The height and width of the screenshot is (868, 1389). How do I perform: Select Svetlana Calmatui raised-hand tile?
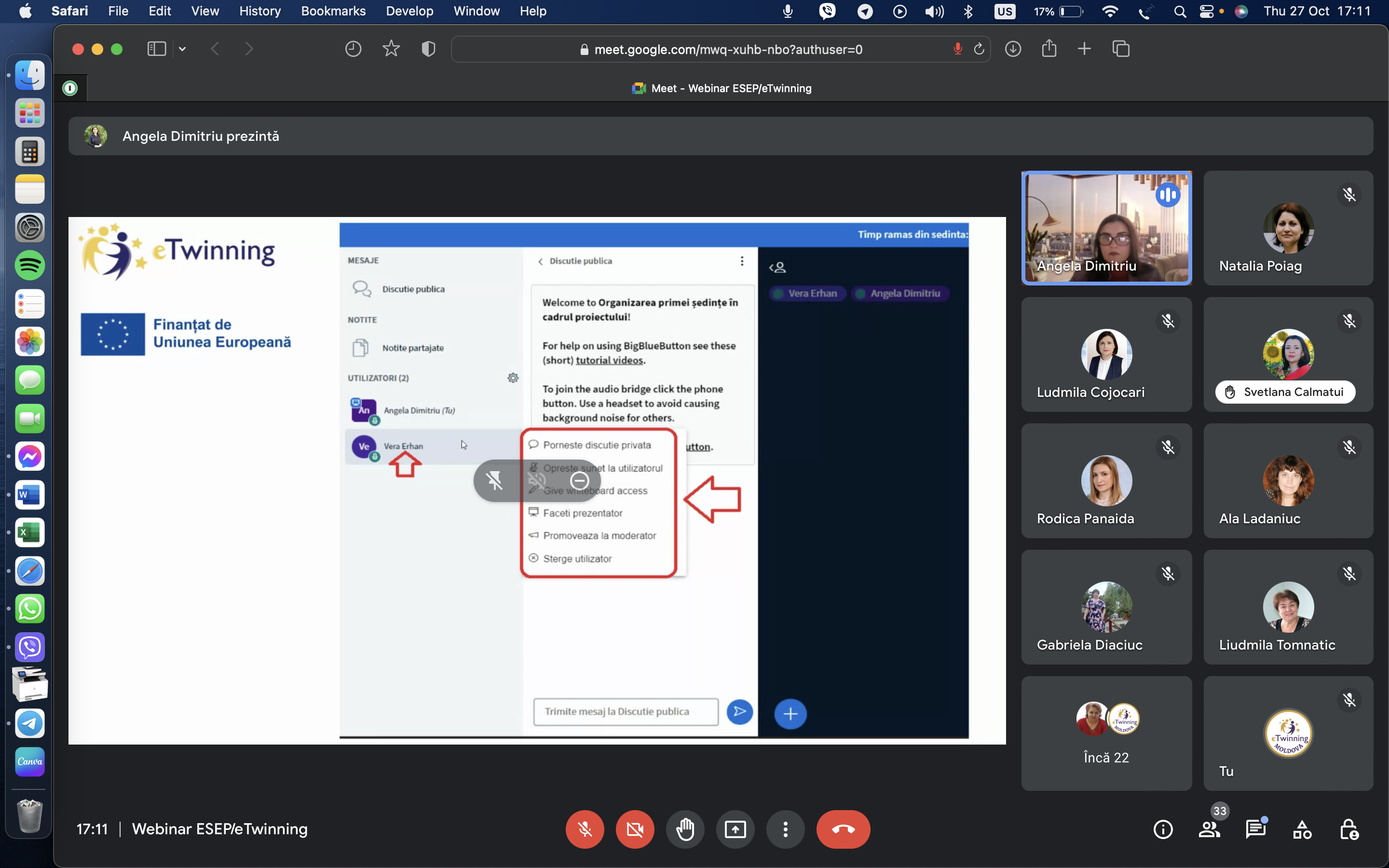click(1288, 354)
